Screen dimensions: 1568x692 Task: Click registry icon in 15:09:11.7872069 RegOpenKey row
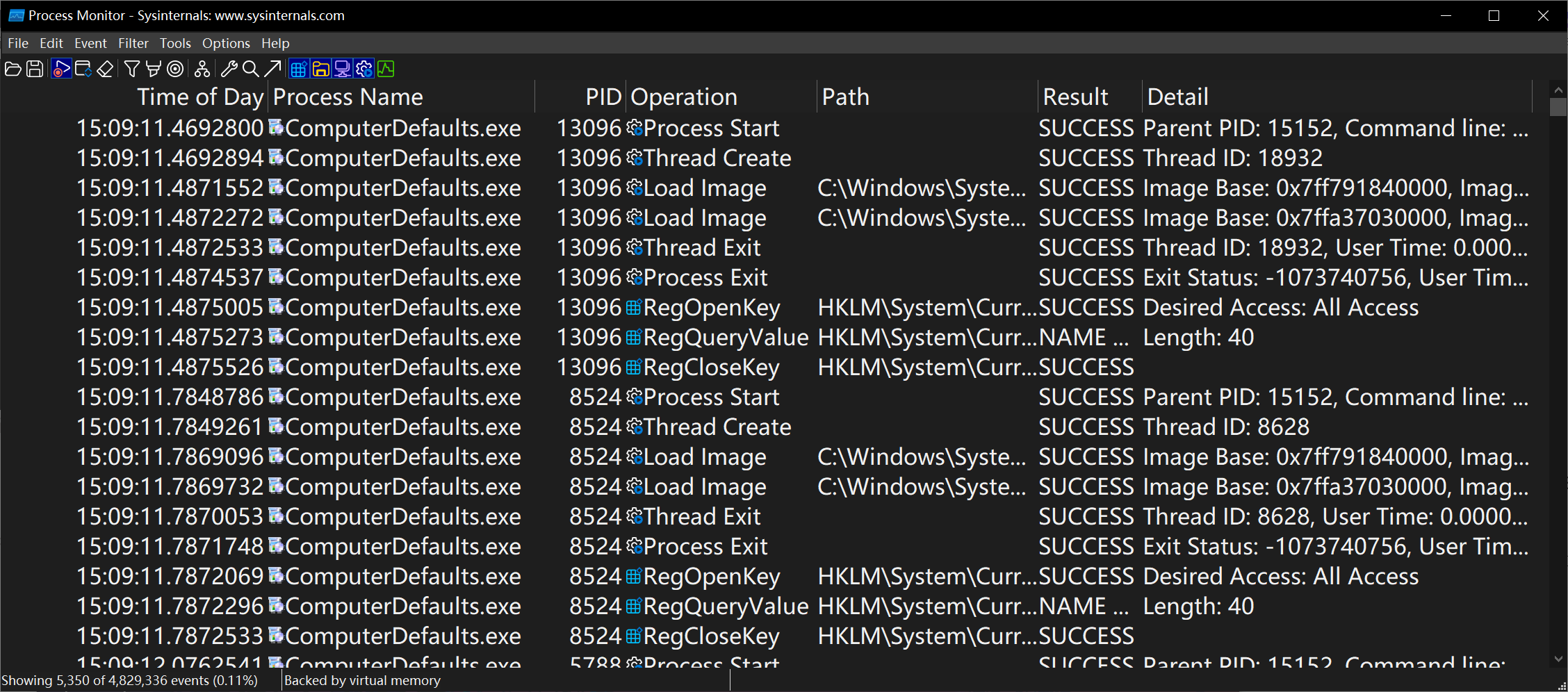(633, 576)
